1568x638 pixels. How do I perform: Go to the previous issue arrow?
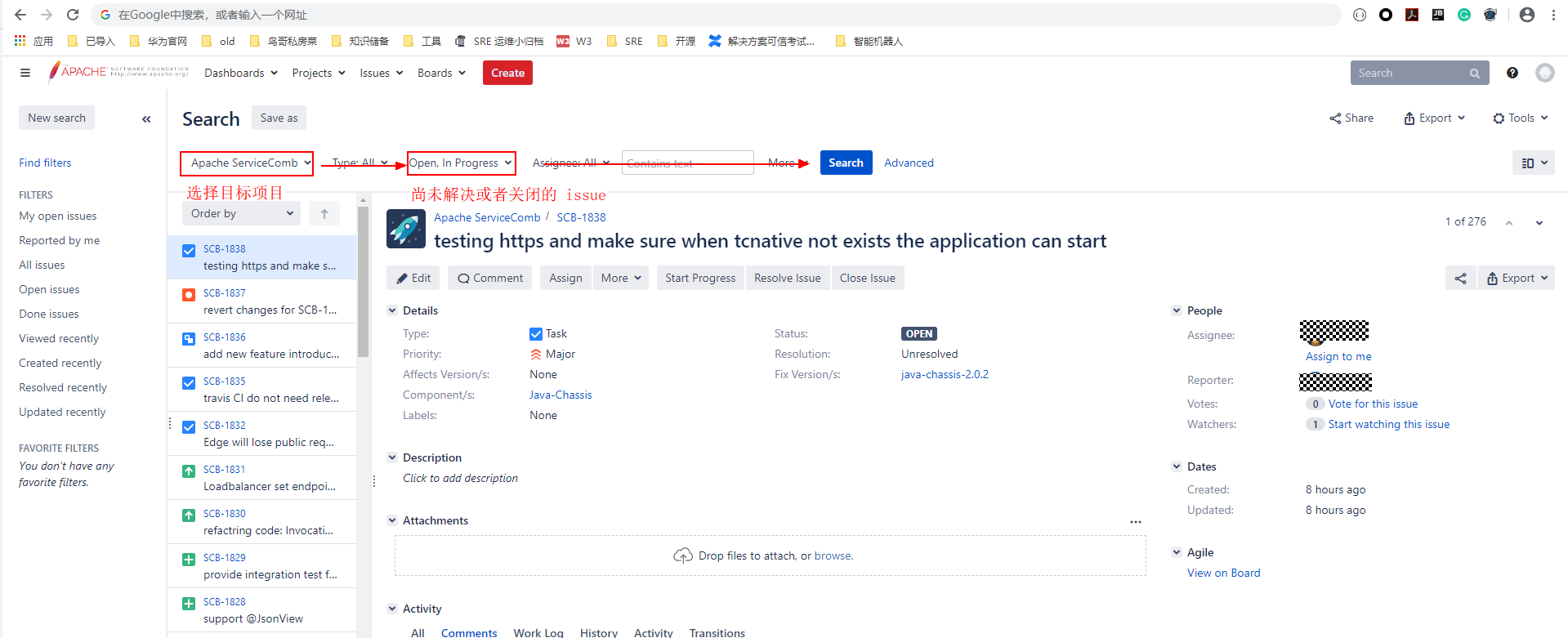point(1509,223)
